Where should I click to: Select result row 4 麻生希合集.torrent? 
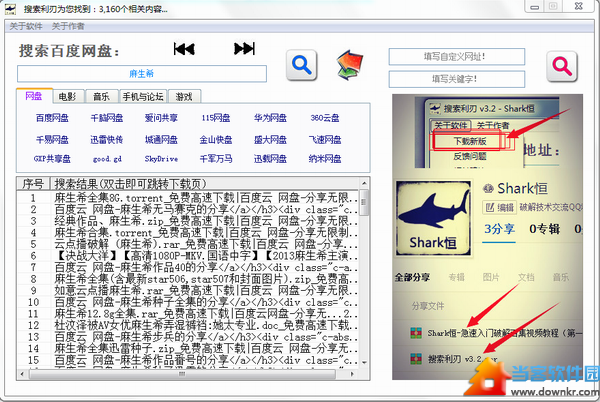pos(188,233)
